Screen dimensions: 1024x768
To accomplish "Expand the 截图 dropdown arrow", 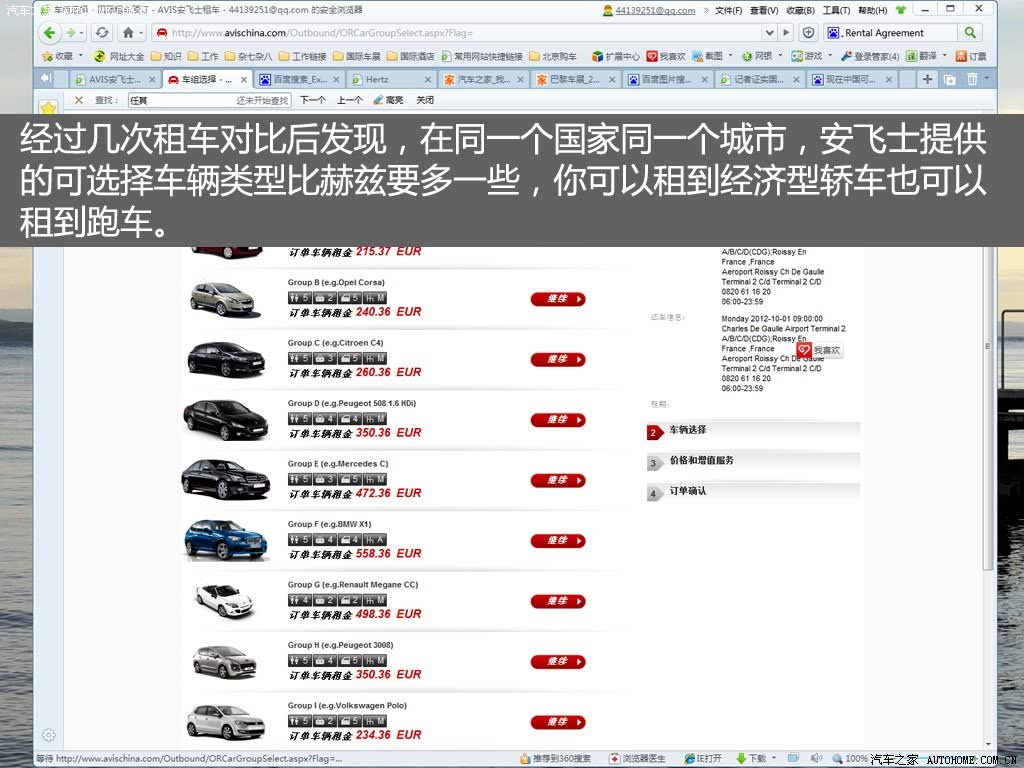I will click(730, 56).
